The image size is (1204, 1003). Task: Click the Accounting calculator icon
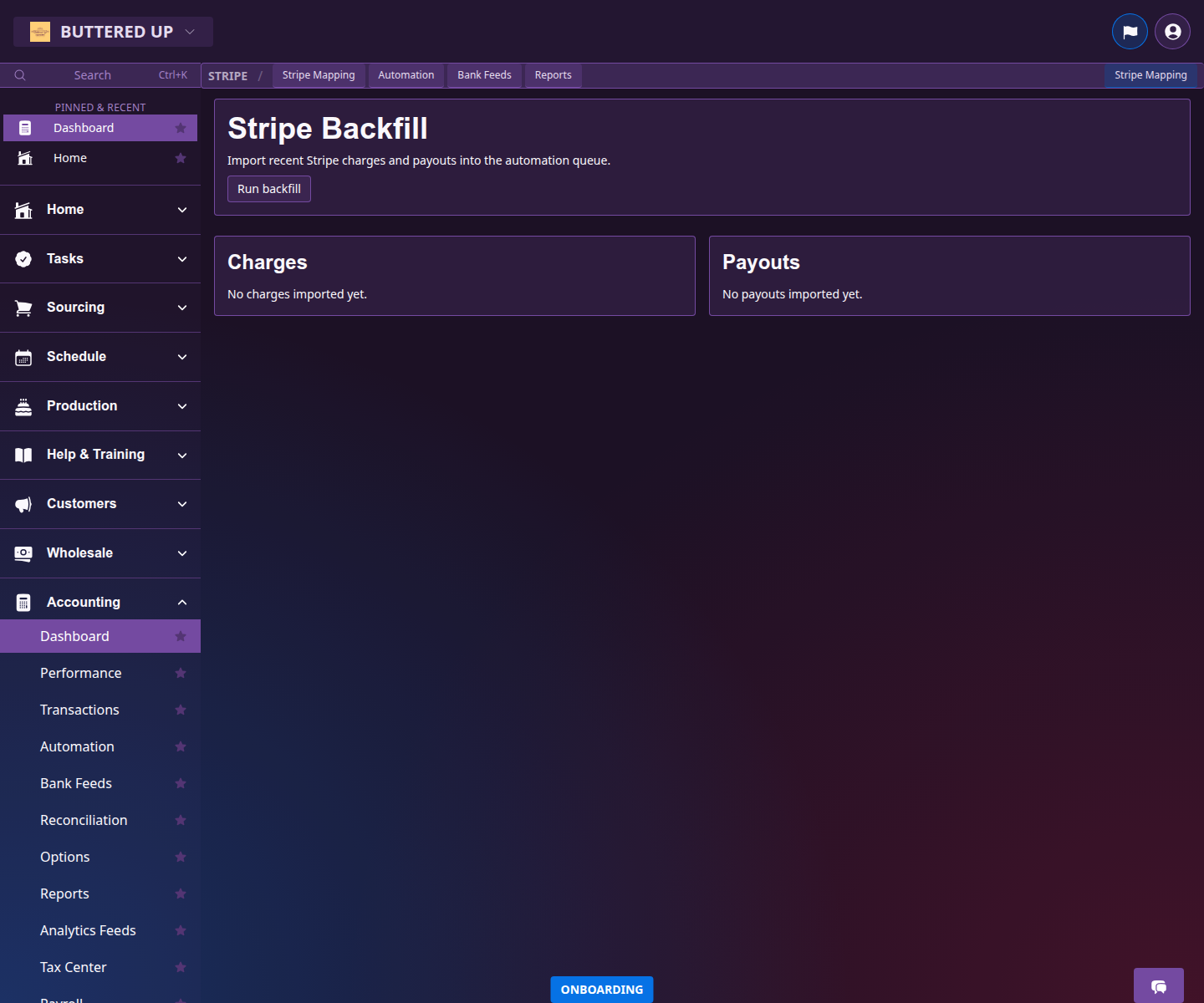pyautogui.click(x=23, y=601)
